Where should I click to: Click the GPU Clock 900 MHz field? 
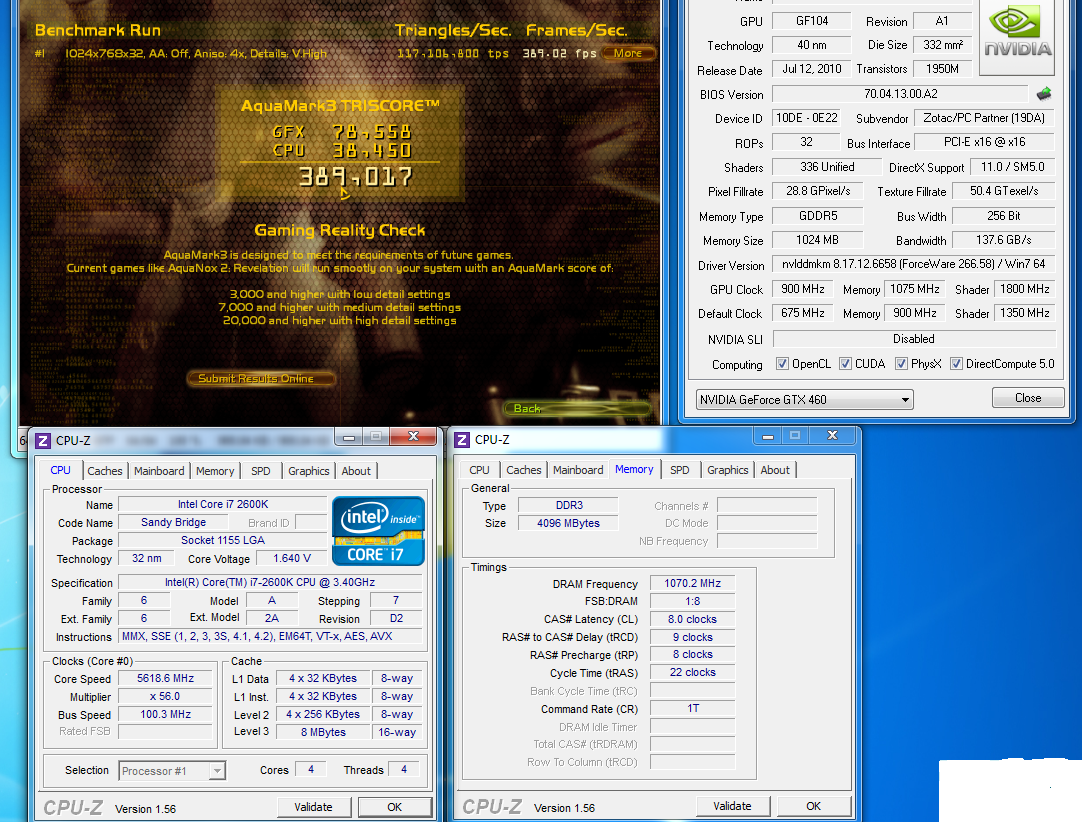803,289
